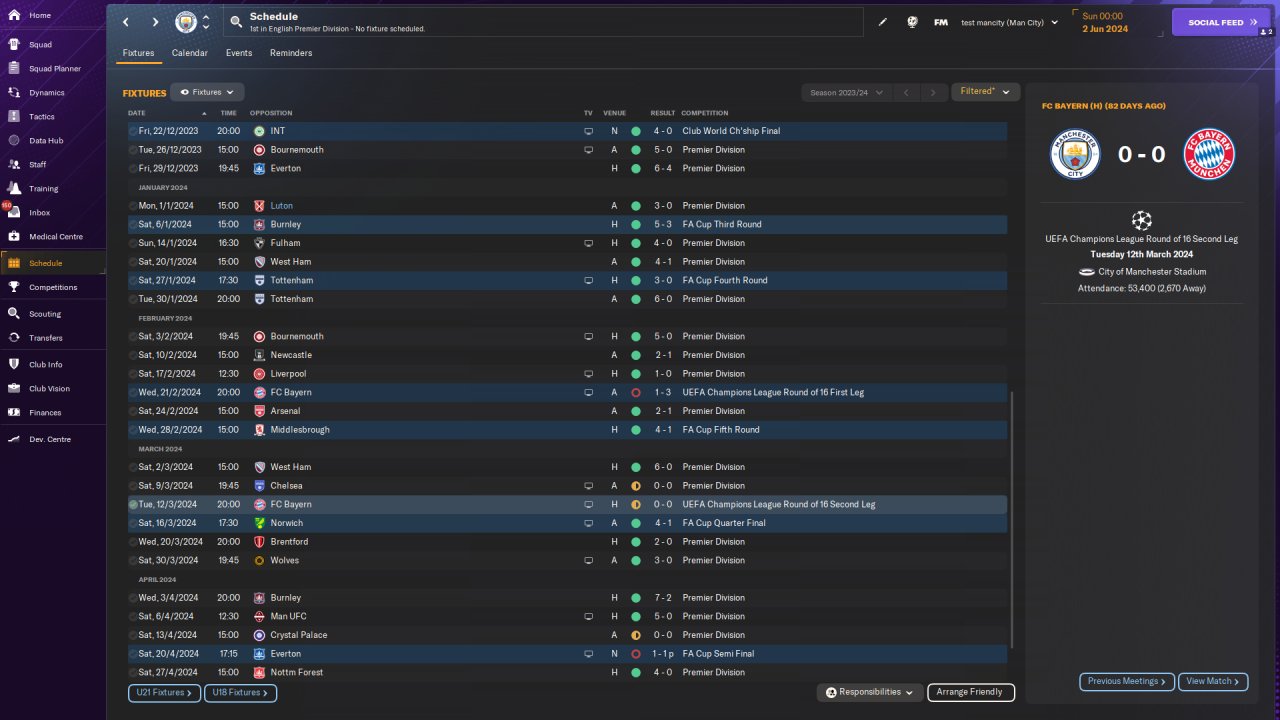Go to next season with right chevron

[933, 92]
